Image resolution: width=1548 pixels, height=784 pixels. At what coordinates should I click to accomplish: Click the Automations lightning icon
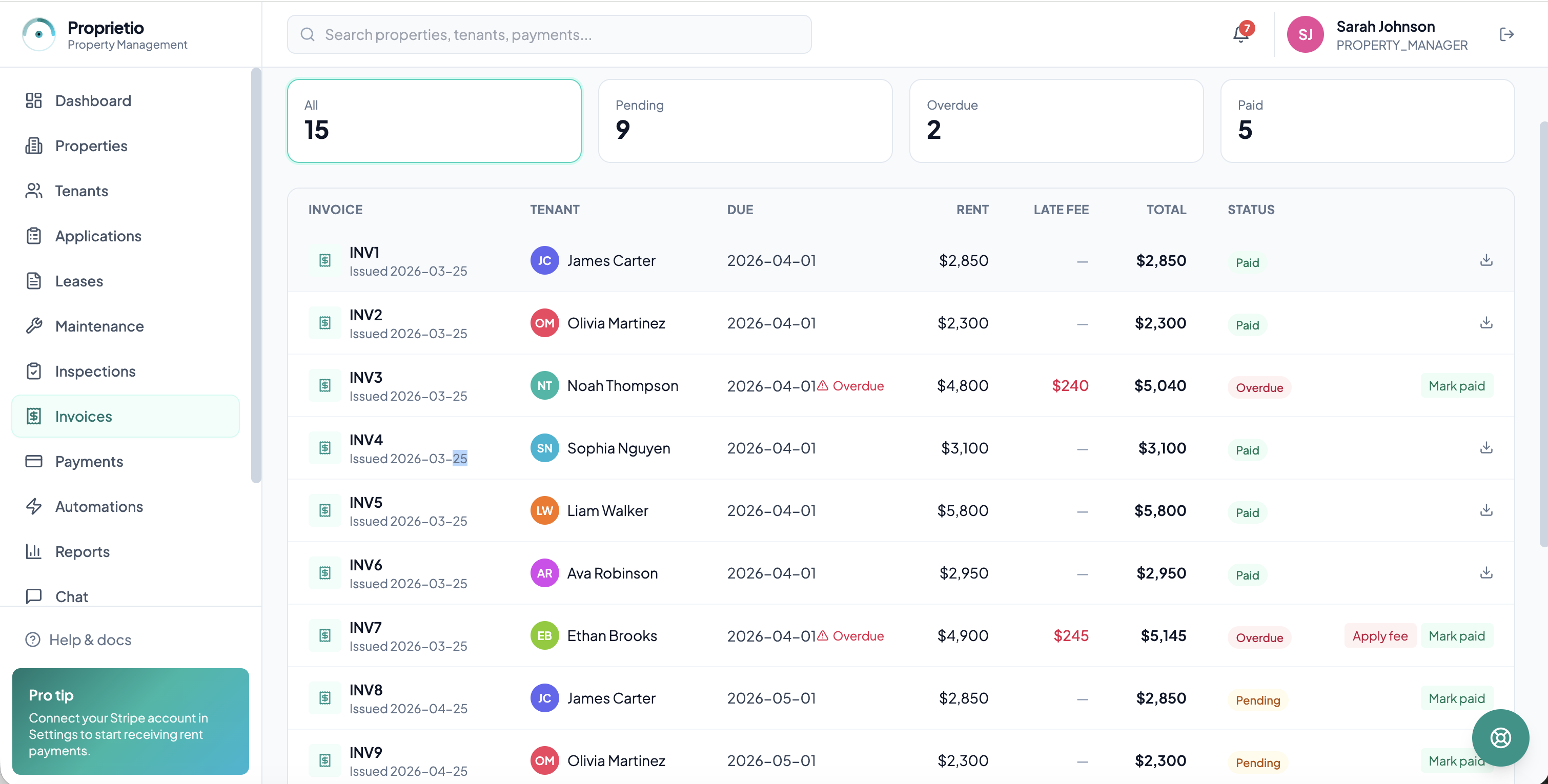point(34,506)
